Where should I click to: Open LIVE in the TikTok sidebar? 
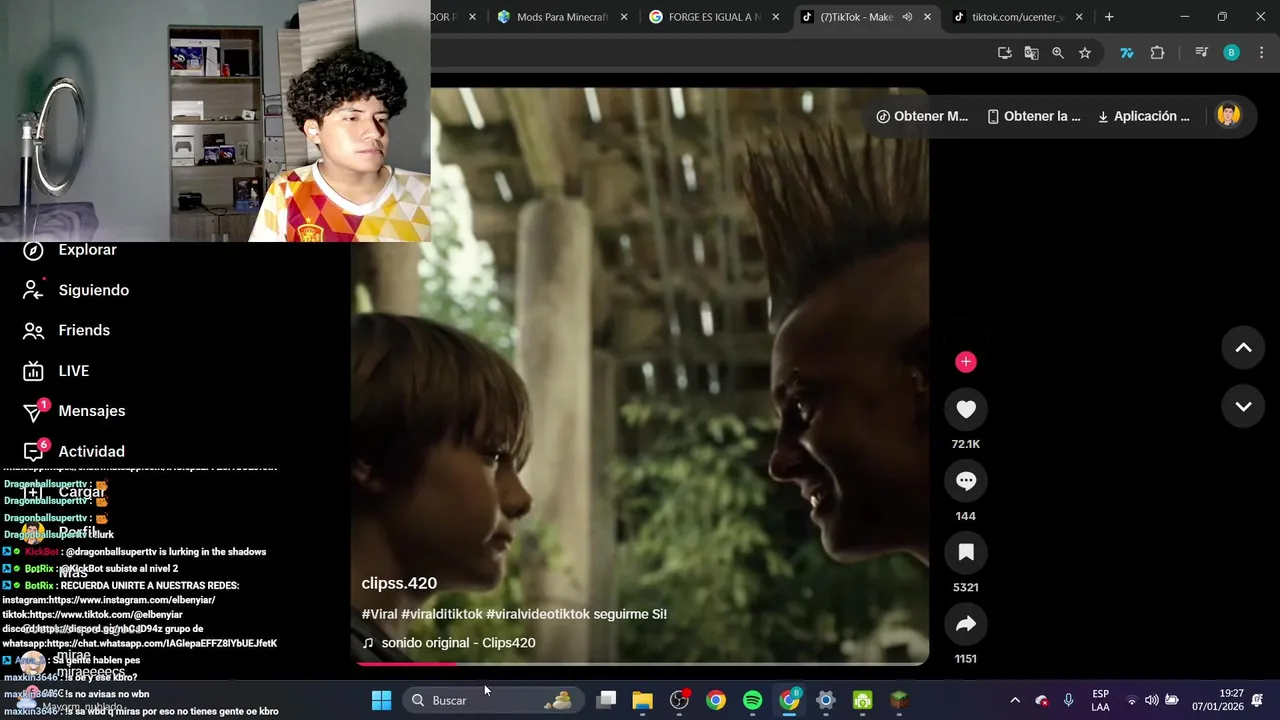click(56, 371)
